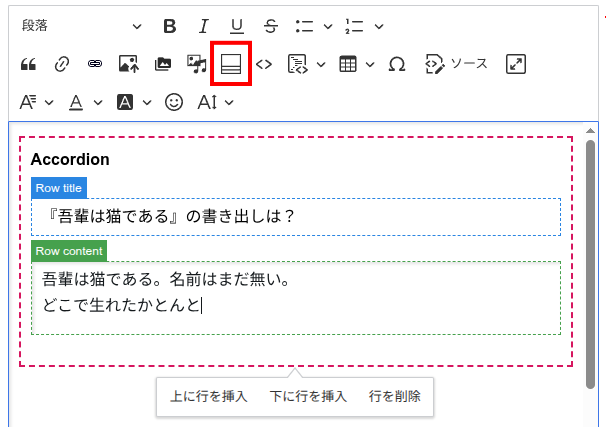606x427 pixels.
Task: Click the blue Row title label
Action: [x=59, y=188]
